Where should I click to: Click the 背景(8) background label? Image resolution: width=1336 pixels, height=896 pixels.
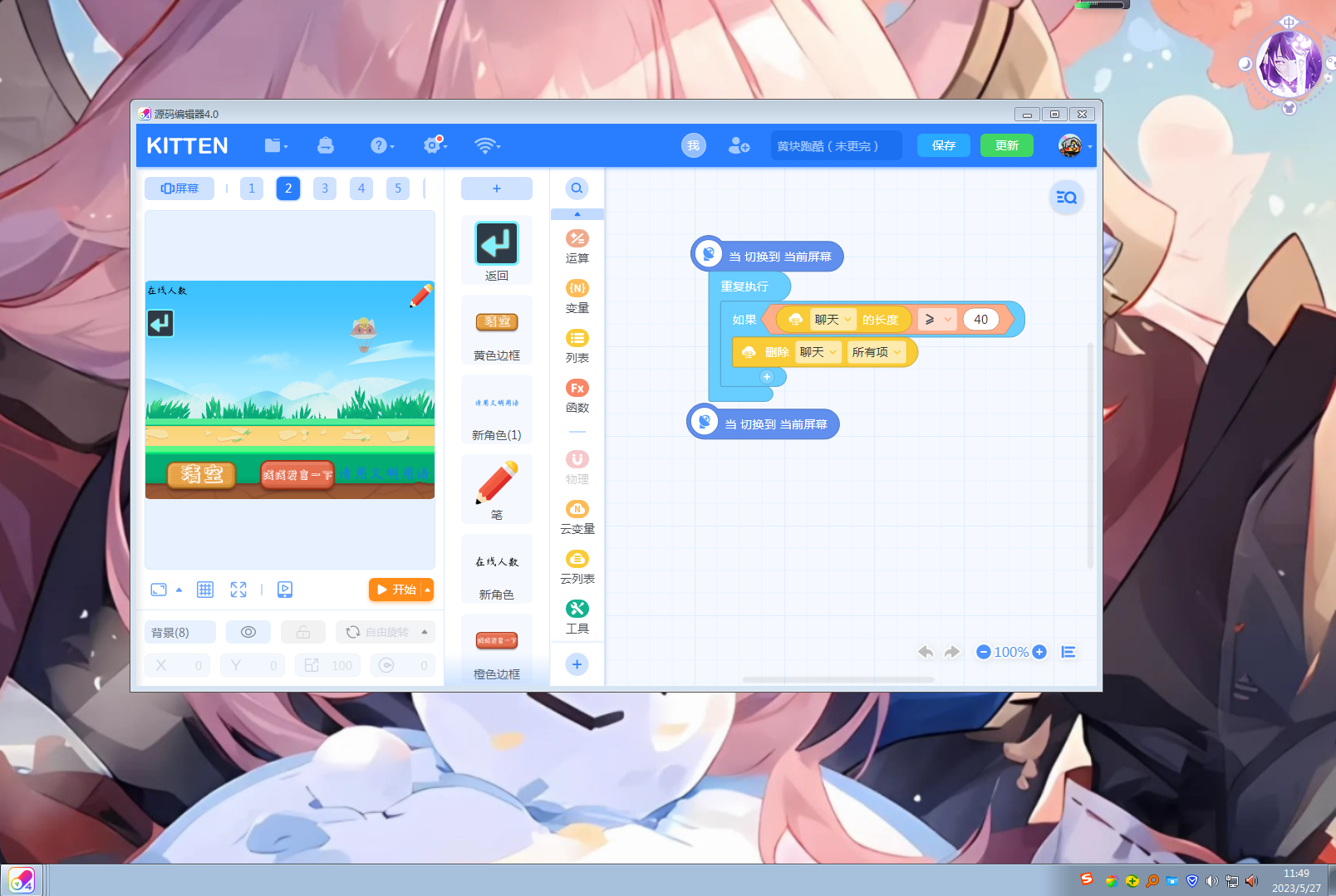[x=179, y=632]
